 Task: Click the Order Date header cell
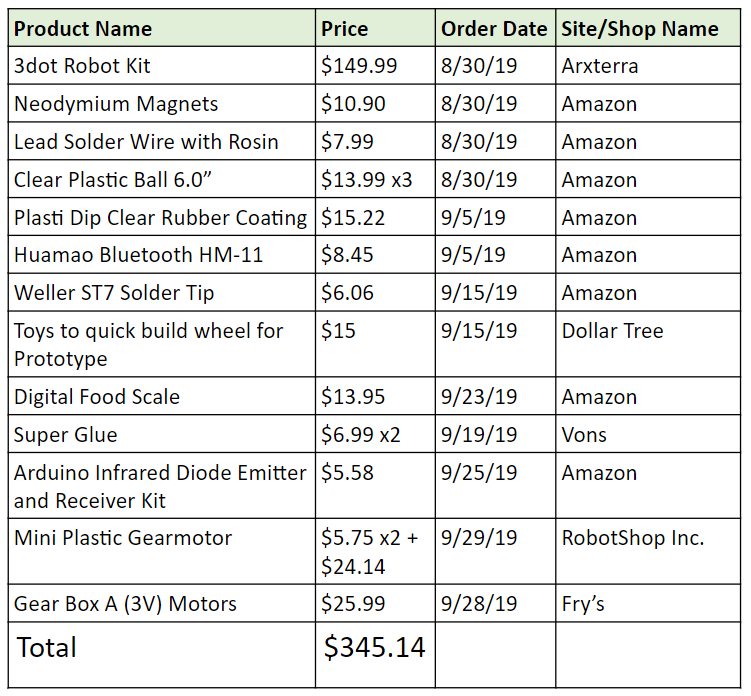(x=495, y=28)
